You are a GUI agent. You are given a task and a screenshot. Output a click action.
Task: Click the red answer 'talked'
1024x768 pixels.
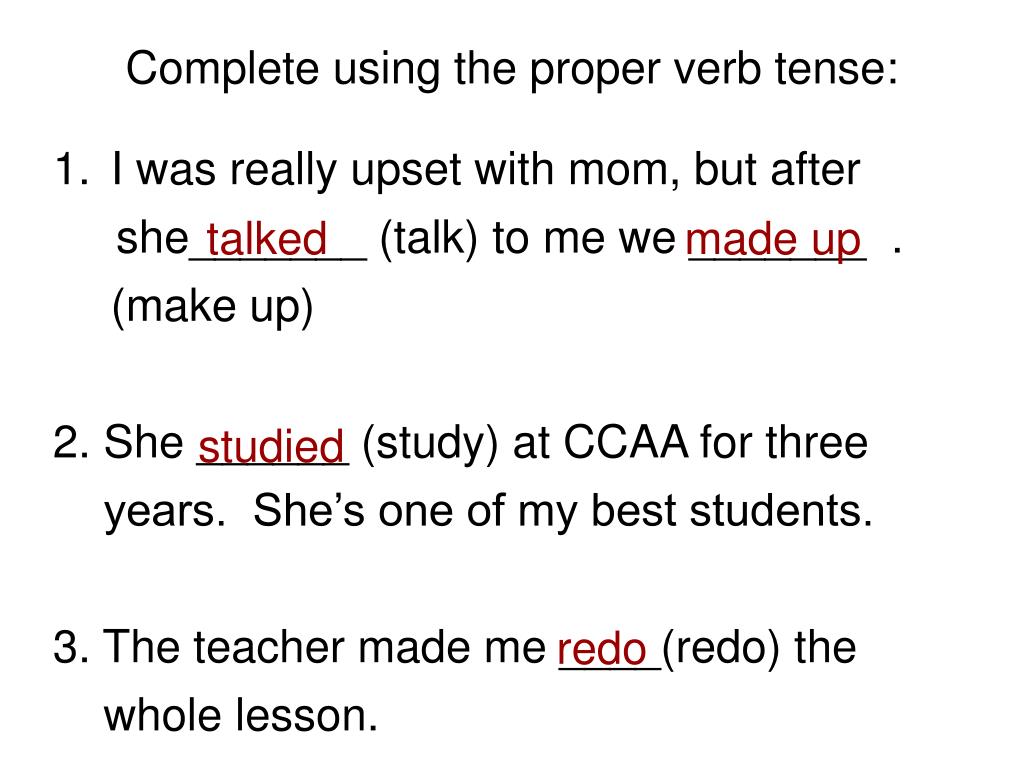pos(266,238)
